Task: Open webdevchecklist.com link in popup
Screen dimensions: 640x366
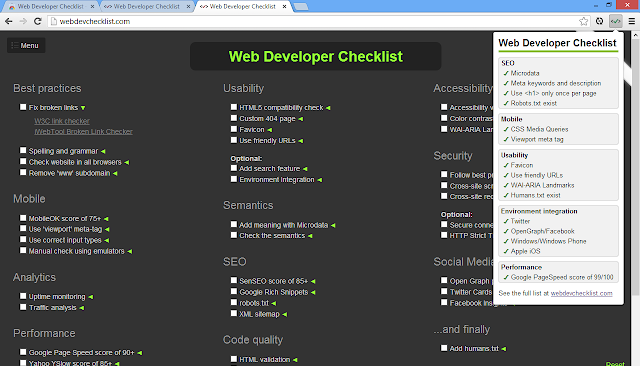Action: pyautogui.click(x=582, y=293)
